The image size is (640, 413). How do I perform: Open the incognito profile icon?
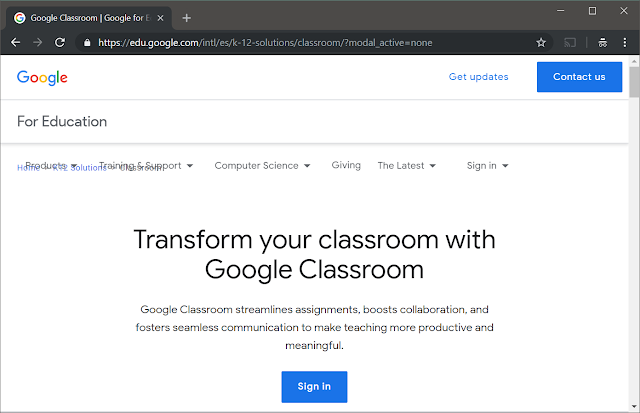coord(602,42)
